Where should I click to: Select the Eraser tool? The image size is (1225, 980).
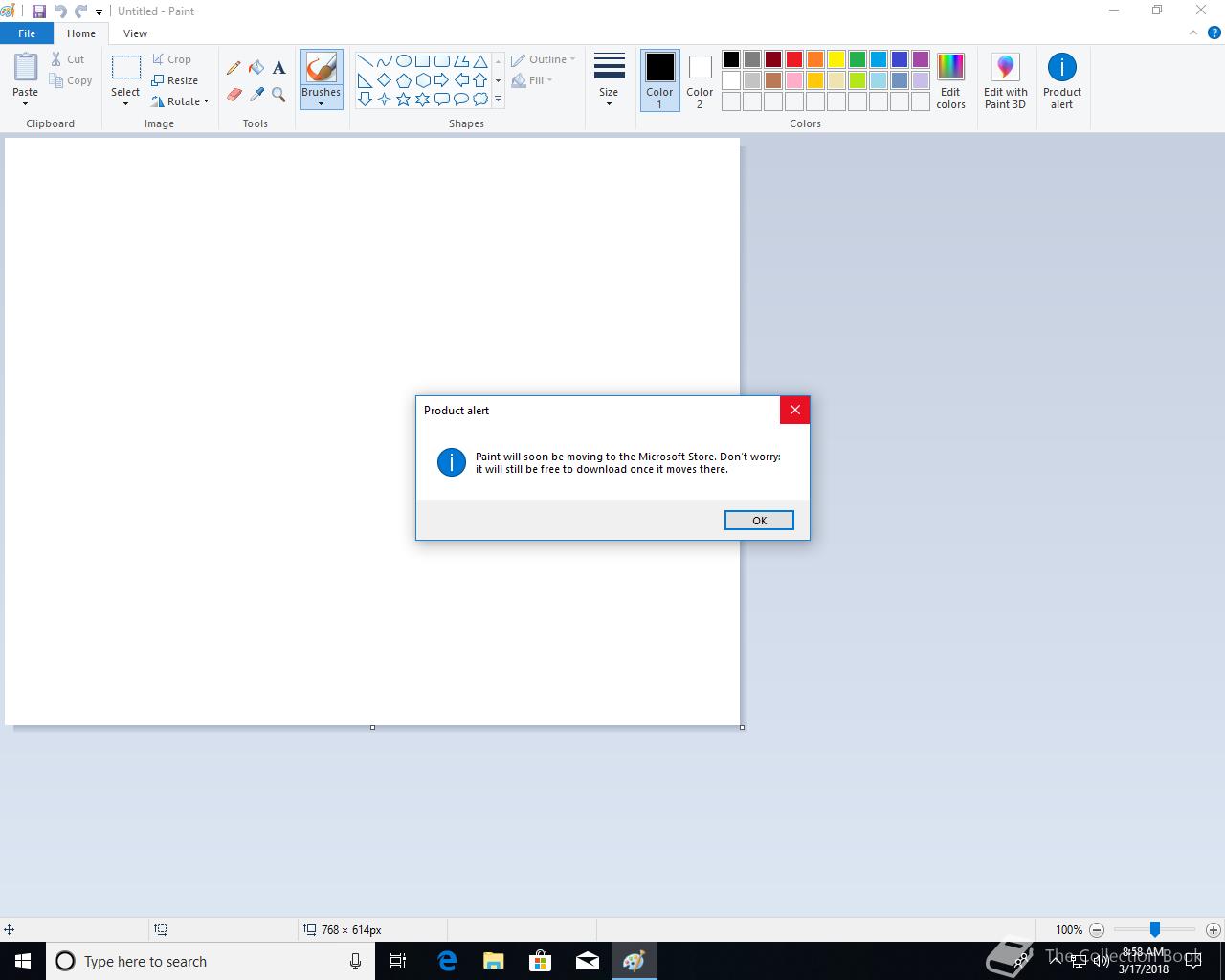tap(234, 95)
